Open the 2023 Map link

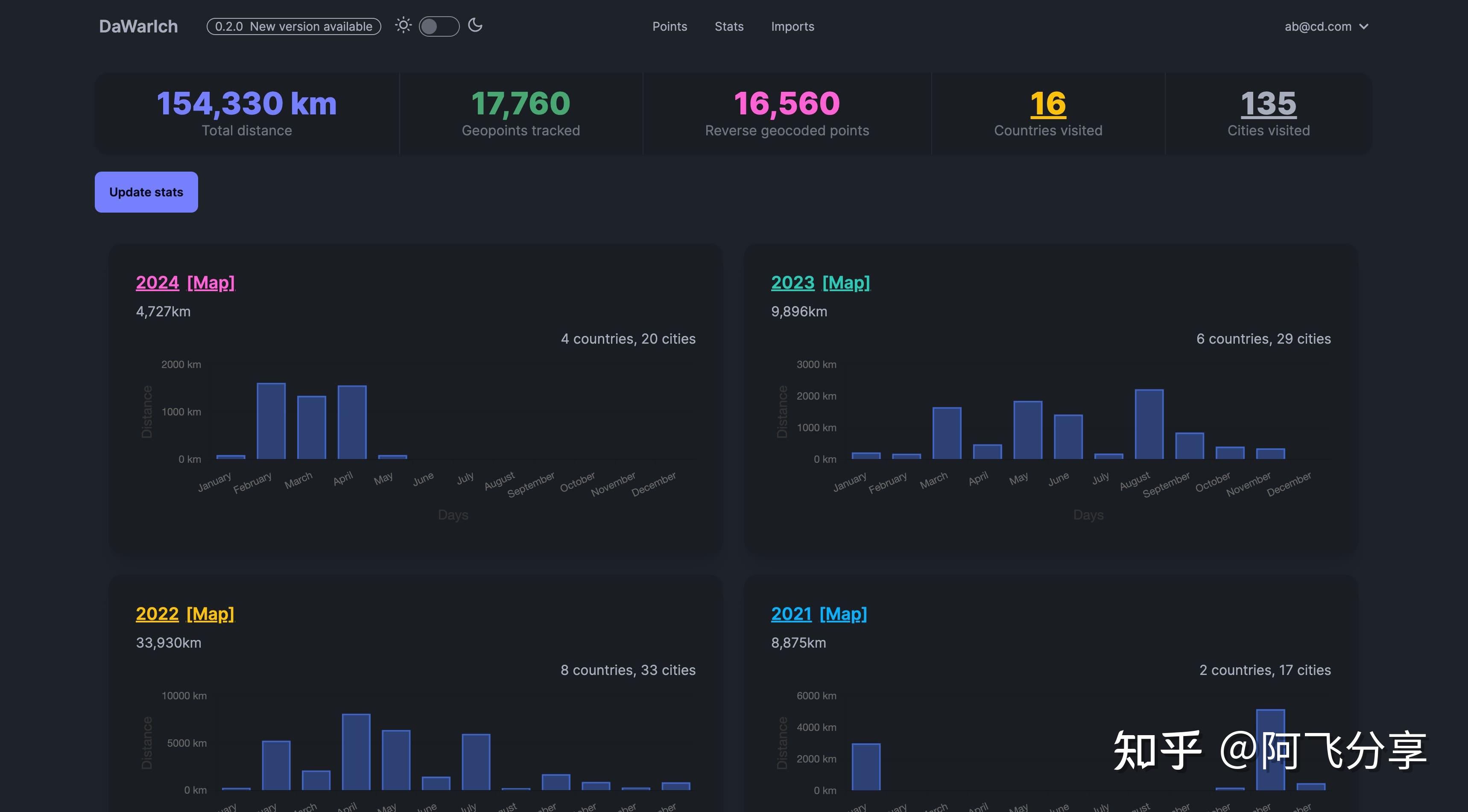pos(846,283)
